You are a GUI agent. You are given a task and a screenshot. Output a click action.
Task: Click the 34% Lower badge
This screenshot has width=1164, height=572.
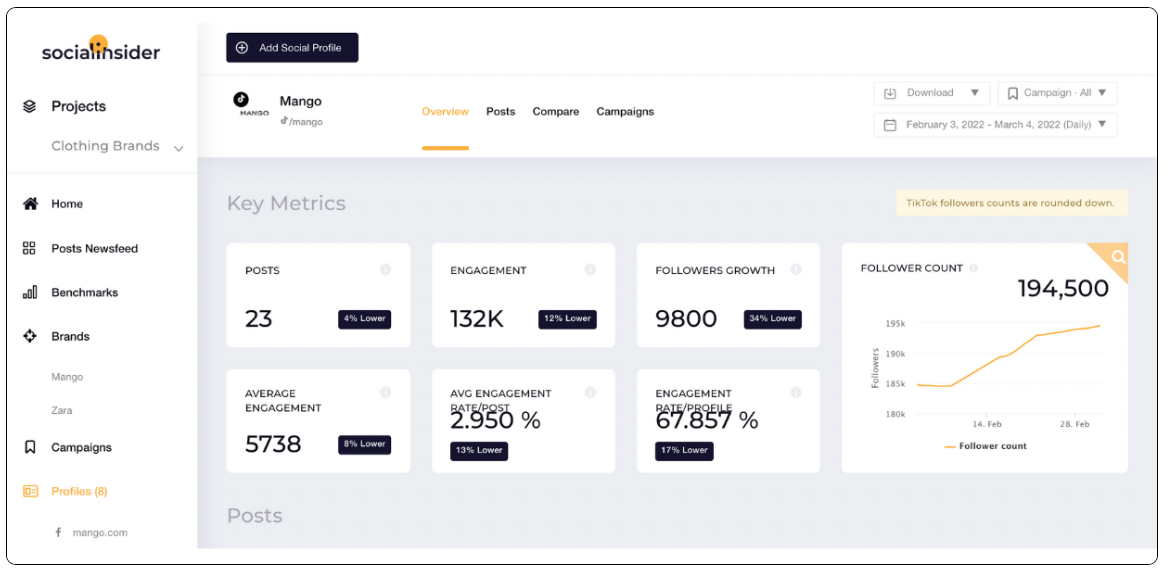coord(773,319)
